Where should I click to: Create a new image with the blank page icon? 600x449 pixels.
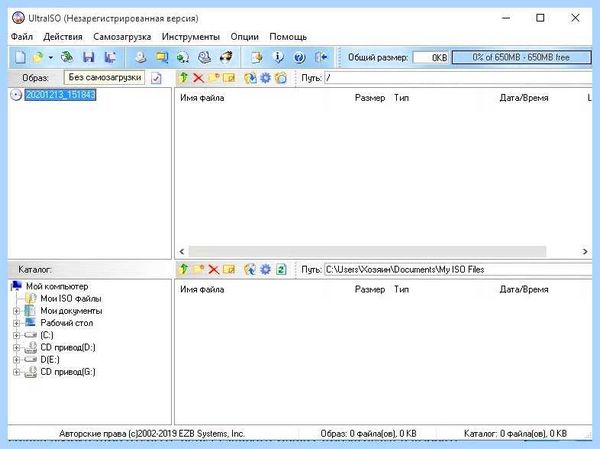pos(20,57)
